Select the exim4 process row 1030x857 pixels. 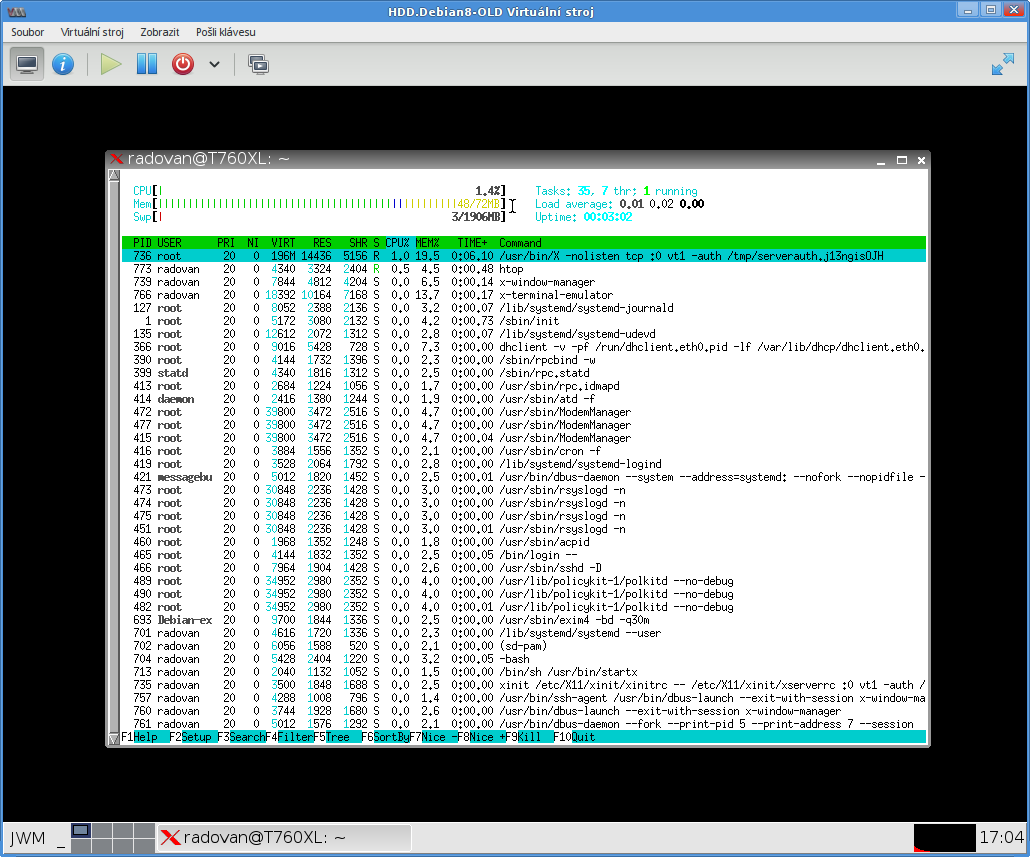[524, 620]
